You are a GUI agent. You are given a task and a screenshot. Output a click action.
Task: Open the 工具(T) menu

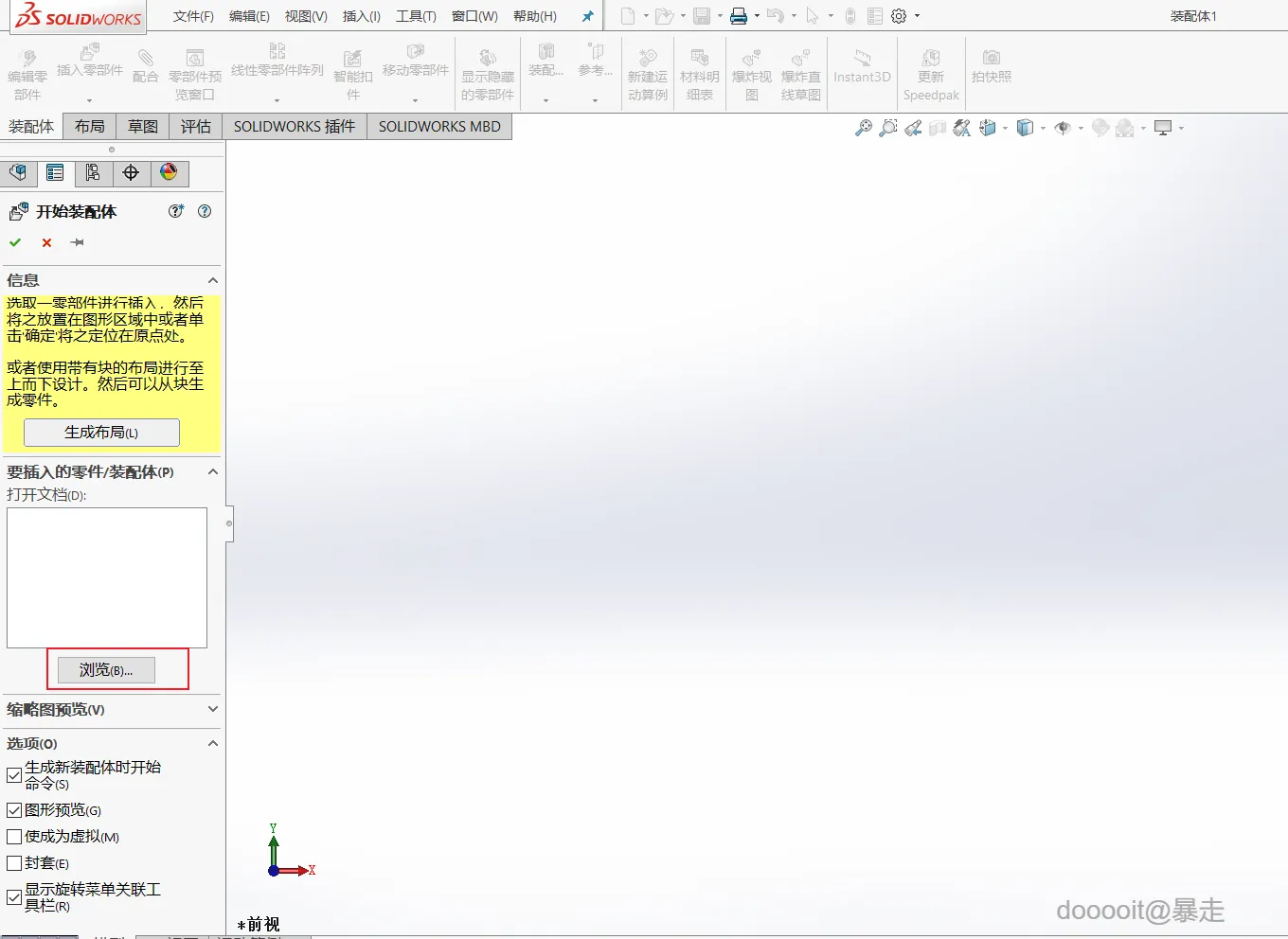coord(416,16)
